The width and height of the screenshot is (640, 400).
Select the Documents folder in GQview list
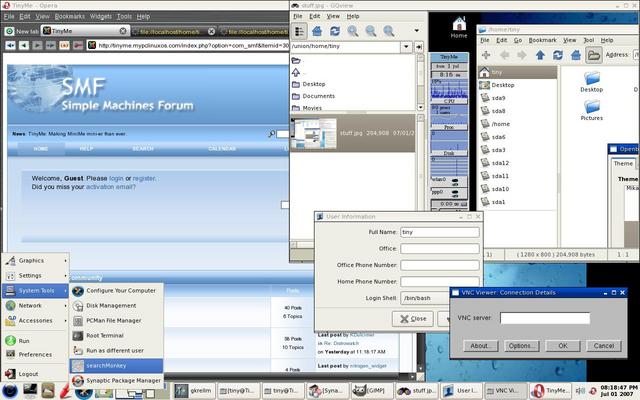click(318, 96)
